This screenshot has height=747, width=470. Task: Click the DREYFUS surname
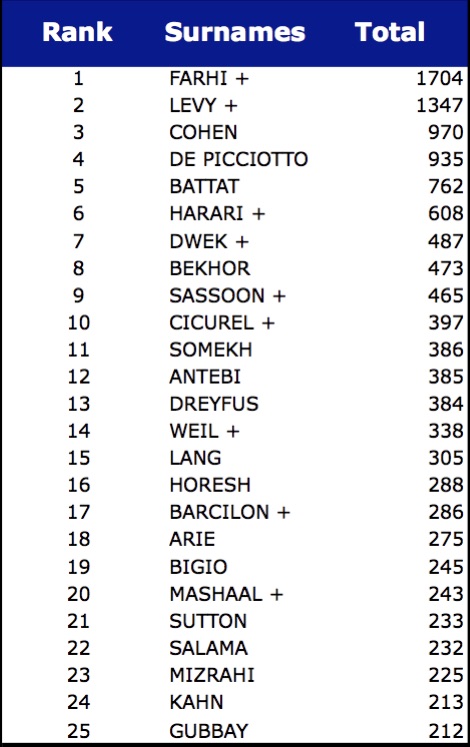(214, 404)
